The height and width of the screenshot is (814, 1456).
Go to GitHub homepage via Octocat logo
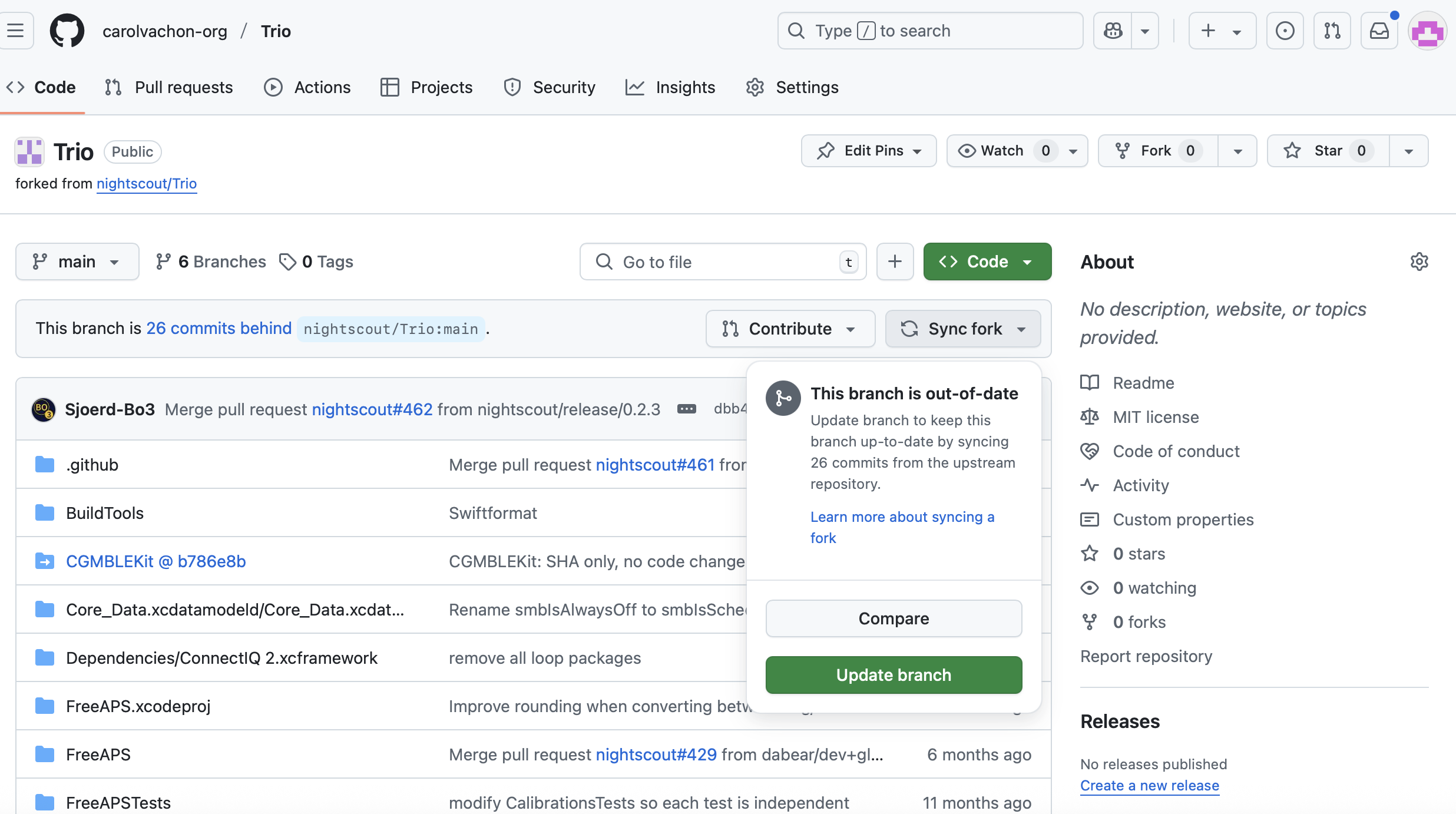coord(67,31)
